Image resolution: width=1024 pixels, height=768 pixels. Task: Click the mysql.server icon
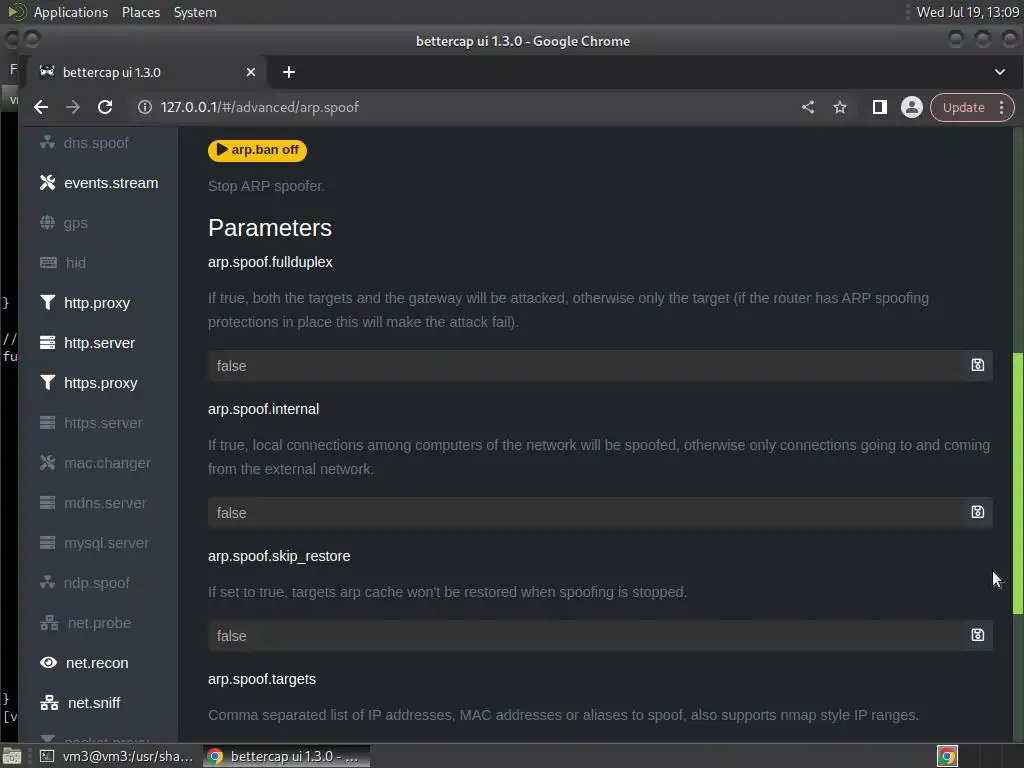(x=47, y=543)
